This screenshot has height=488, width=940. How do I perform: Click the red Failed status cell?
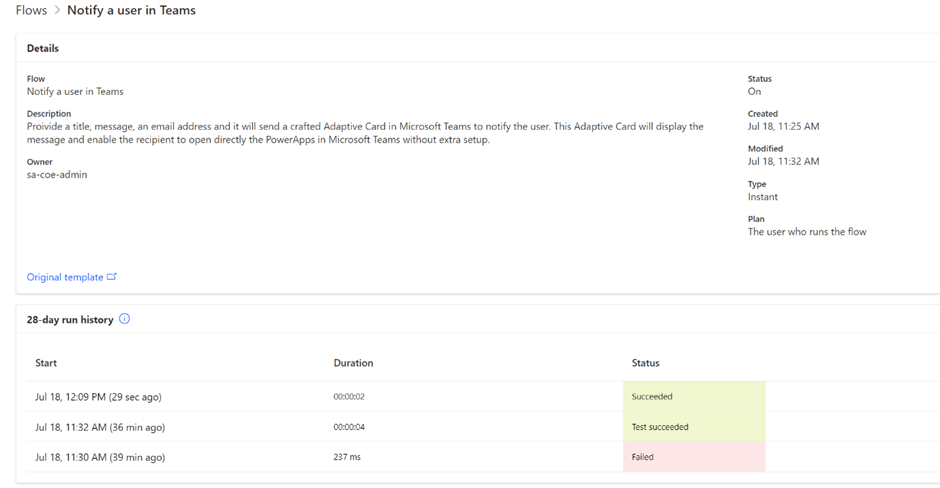pyautogui.click(x=693, y=457)
